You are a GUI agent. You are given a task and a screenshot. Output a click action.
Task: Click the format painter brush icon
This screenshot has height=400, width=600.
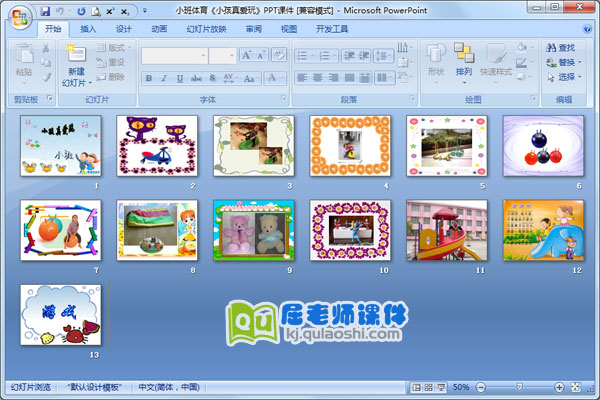tap(46, 77)
